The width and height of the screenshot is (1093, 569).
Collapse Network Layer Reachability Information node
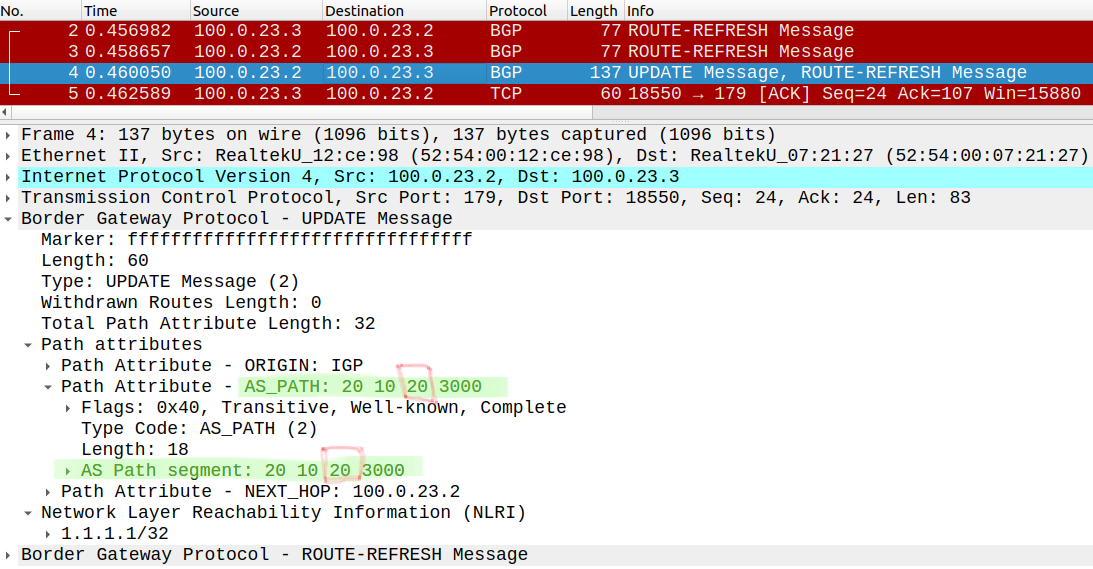point(28,513)
